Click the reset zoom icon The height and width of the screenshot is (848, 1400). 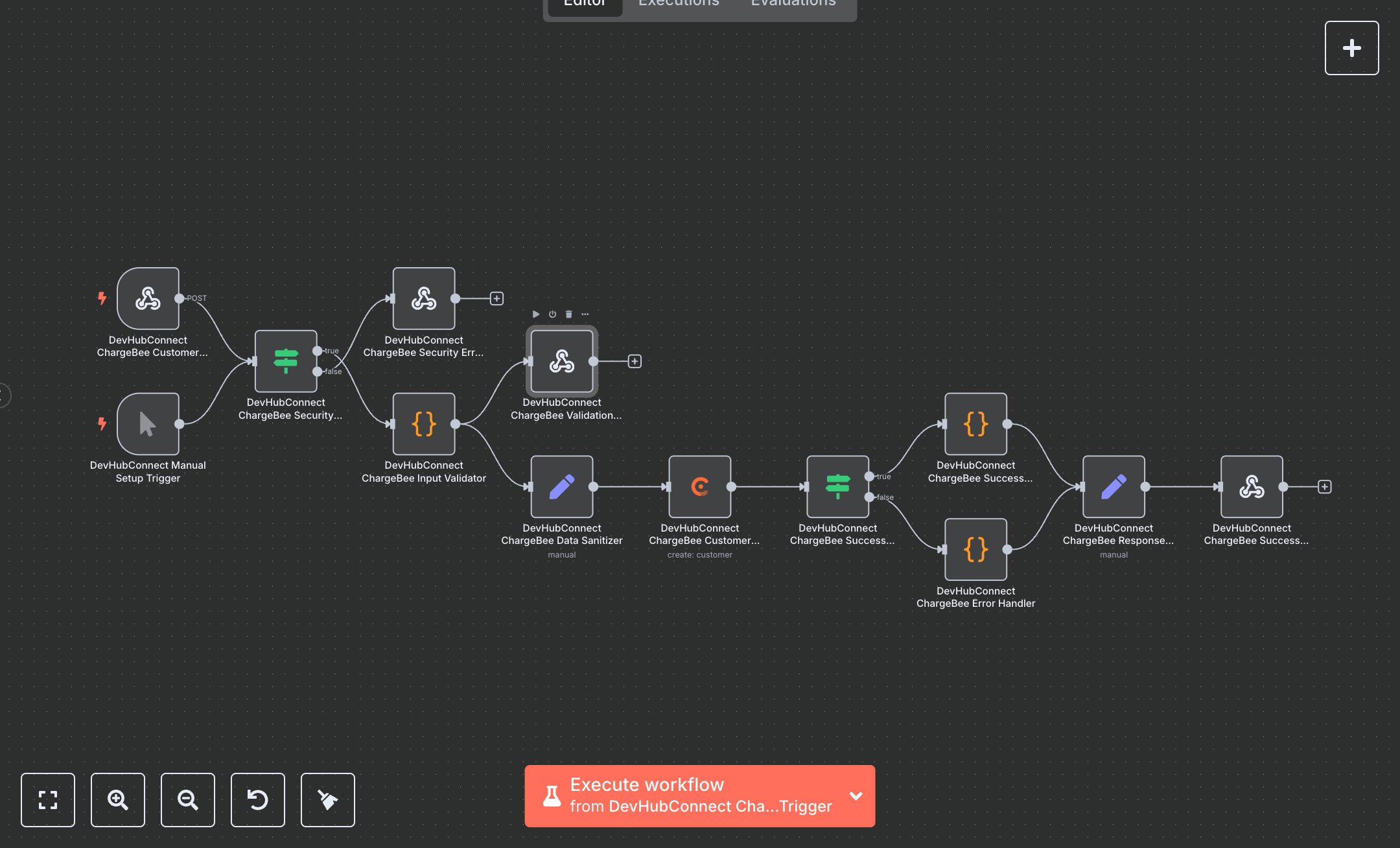pyautogui.click(x=258, y=799)
